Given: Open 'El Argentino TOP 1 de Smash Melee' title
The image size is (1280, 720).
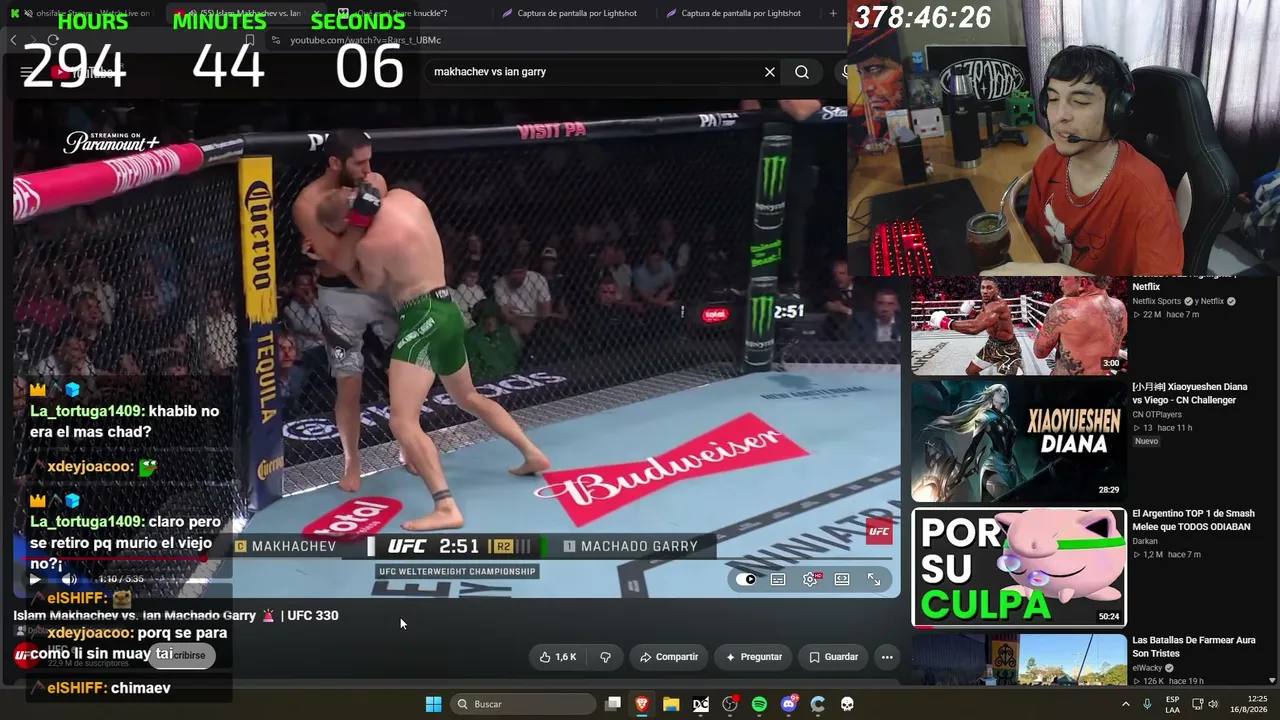Looking at the screenshot, I should tap(1193, 520).
